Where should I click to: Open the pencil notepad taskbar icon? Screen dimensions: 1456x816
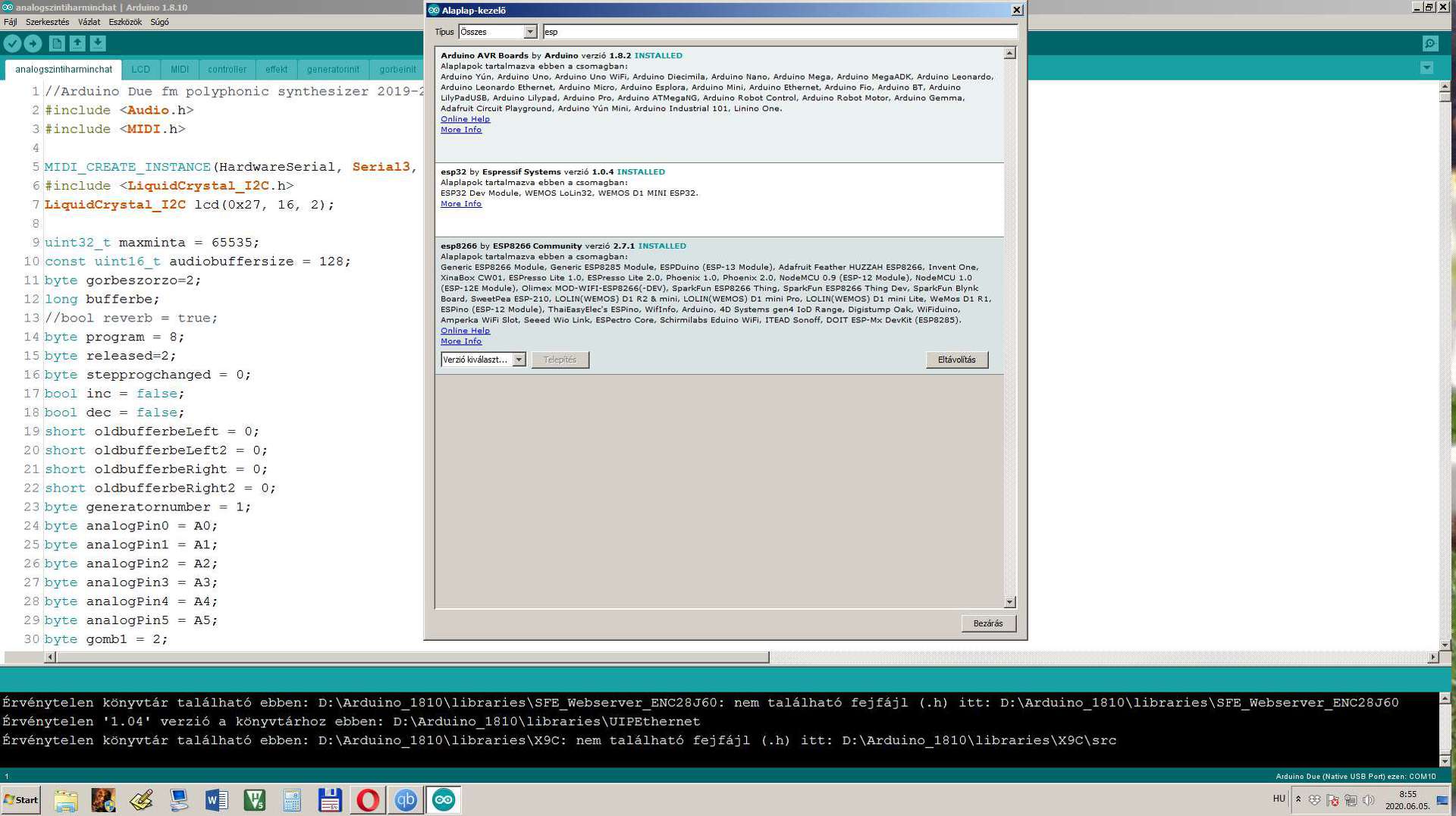point(141,800)
